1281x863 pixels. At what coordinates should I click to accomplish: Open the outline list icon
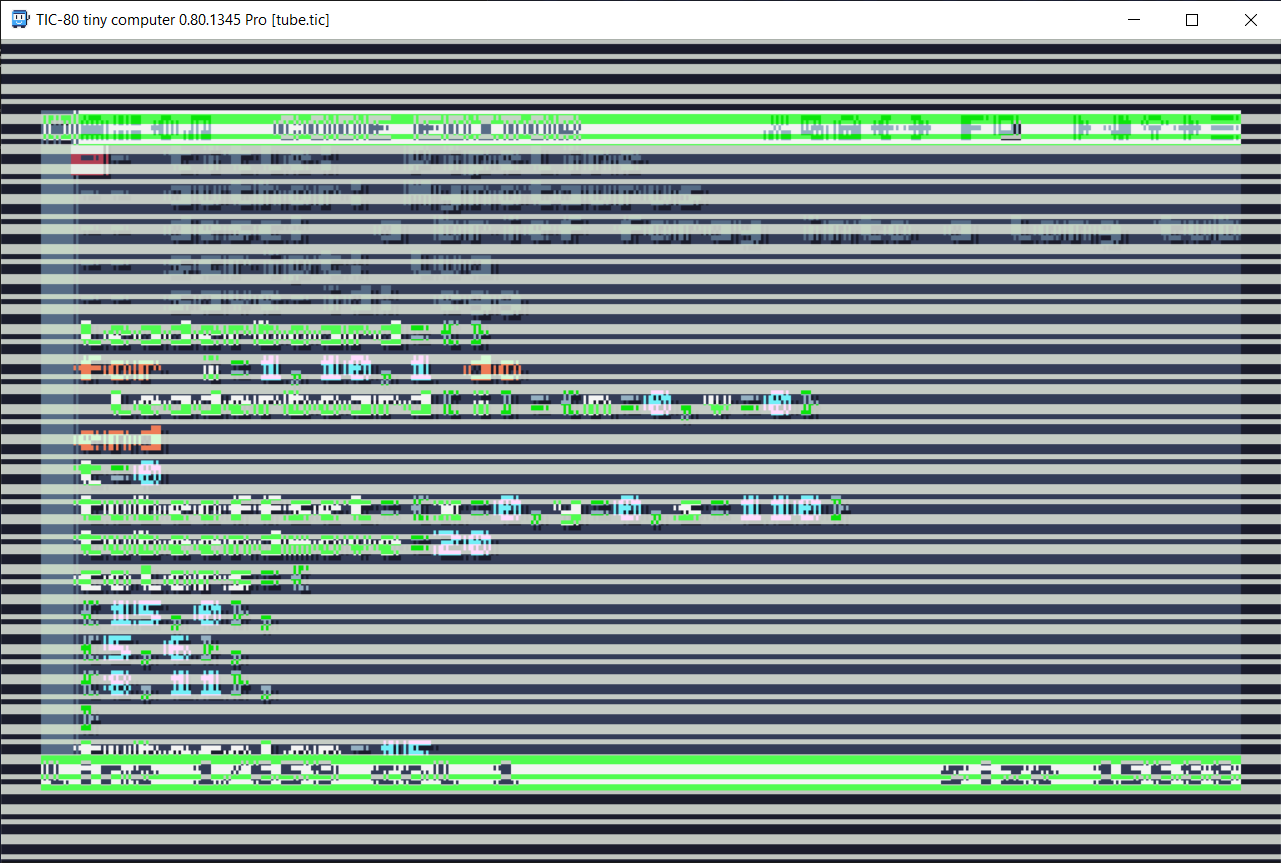[x=1225, y=128]
